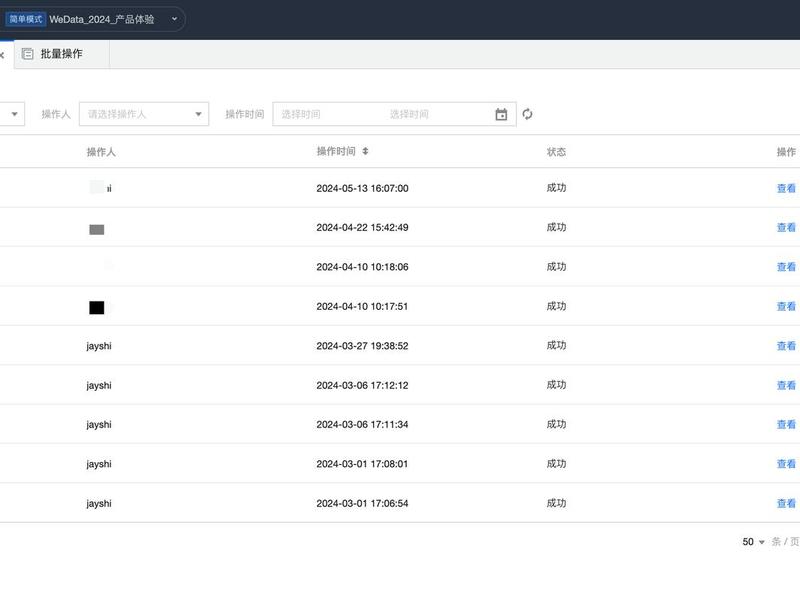Click the 2024-05-13 16:07:00 timestamp cell
Screen dimensions: 800x600
tap(362, 188)
